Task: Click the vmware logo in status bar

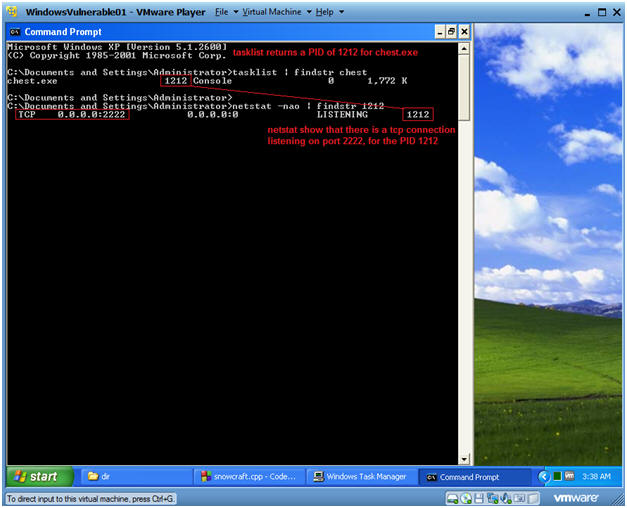Action: coord(576,498)
